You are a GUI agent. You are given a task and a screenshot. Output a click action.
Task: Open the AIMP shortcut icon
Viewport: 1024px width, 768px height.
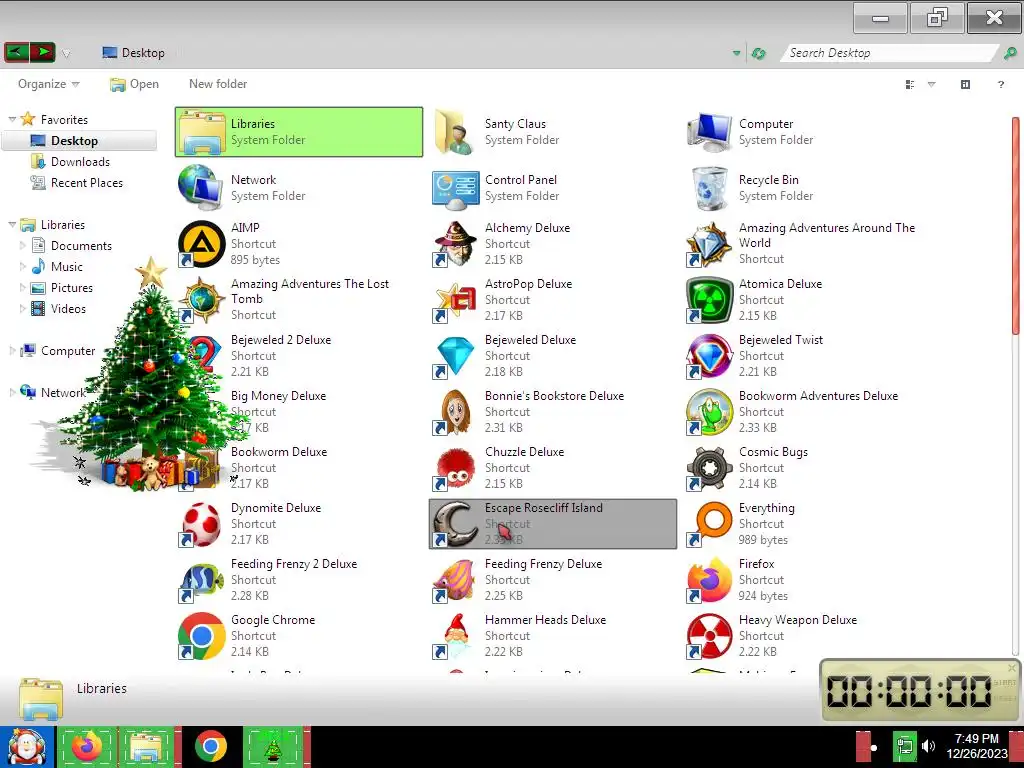(202, 244)
